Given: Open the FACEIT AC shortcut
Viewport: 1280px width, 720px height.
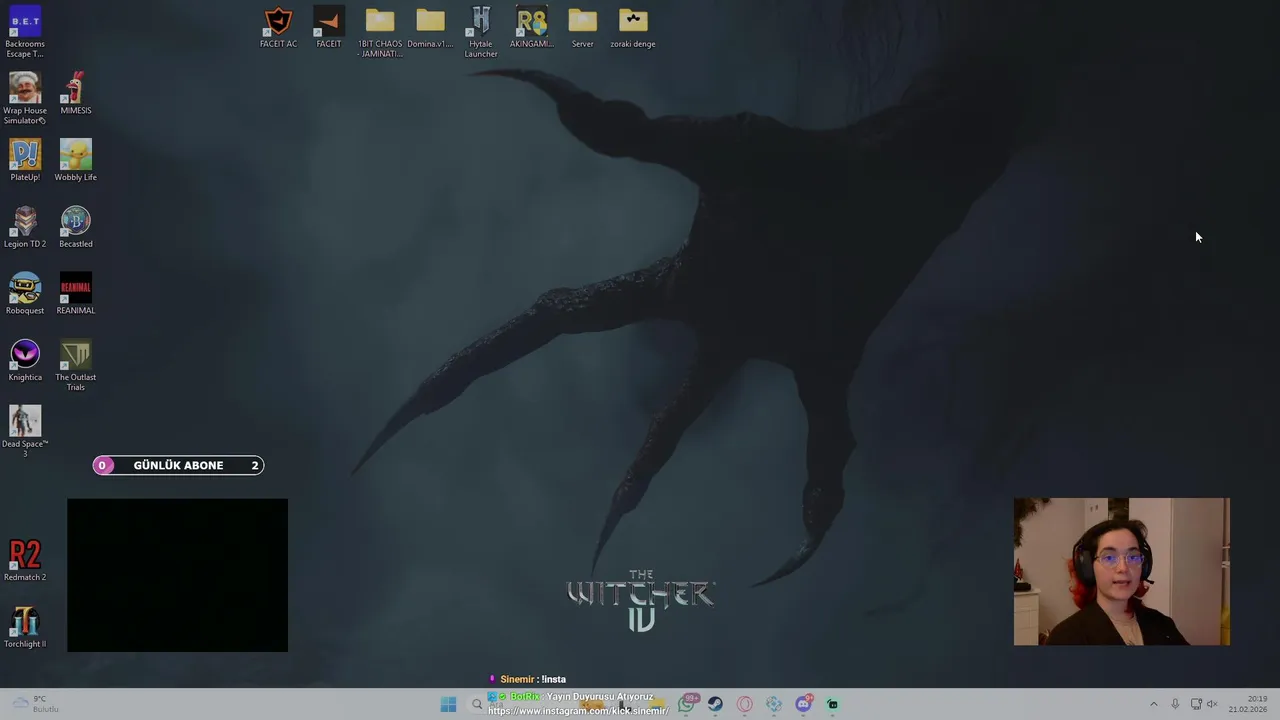Looking at the screenshot, I should click(278, 27).
